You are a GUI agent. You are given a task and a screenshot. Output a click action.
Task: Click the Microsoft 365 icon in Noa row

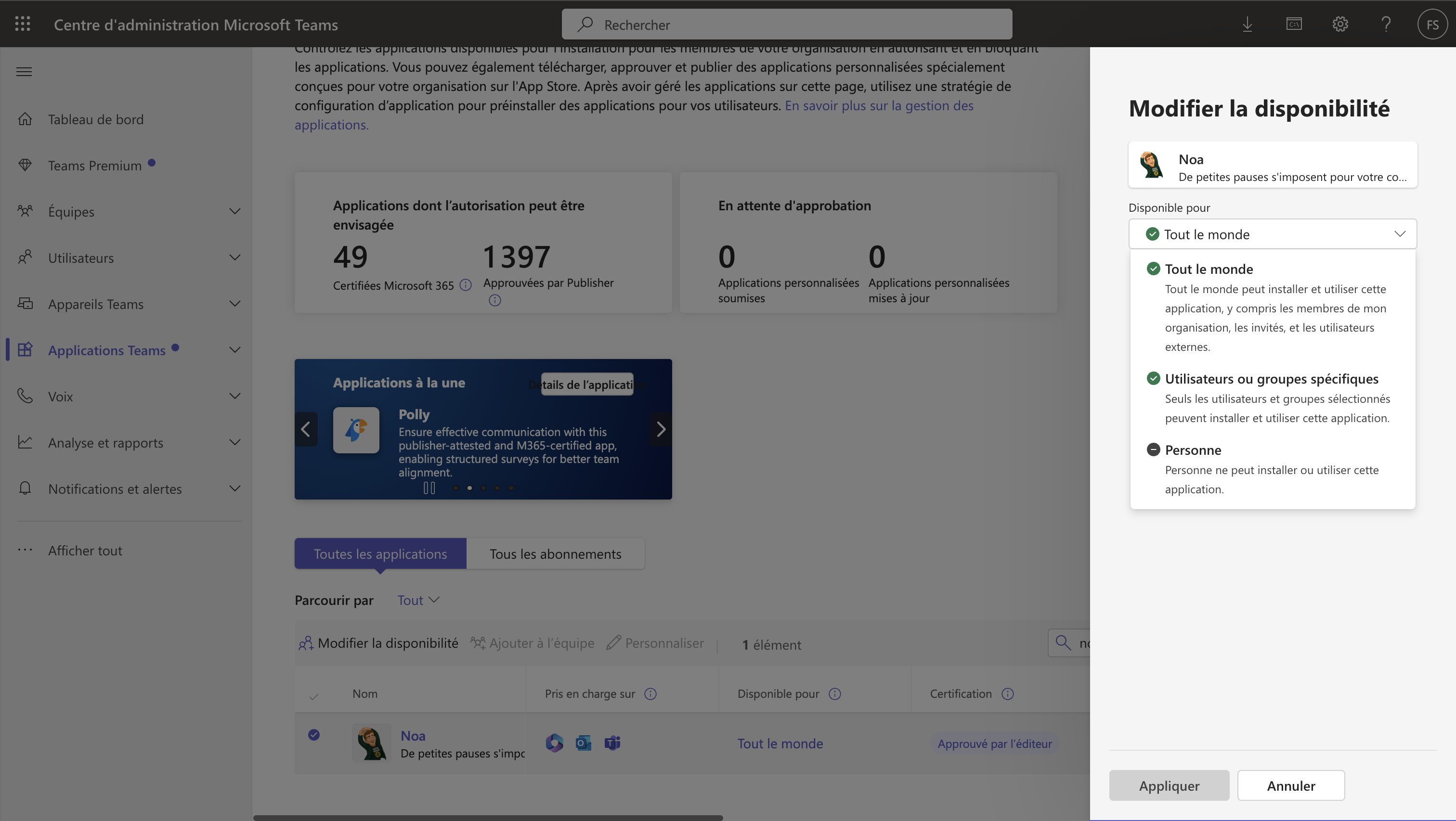click(555, 743)
